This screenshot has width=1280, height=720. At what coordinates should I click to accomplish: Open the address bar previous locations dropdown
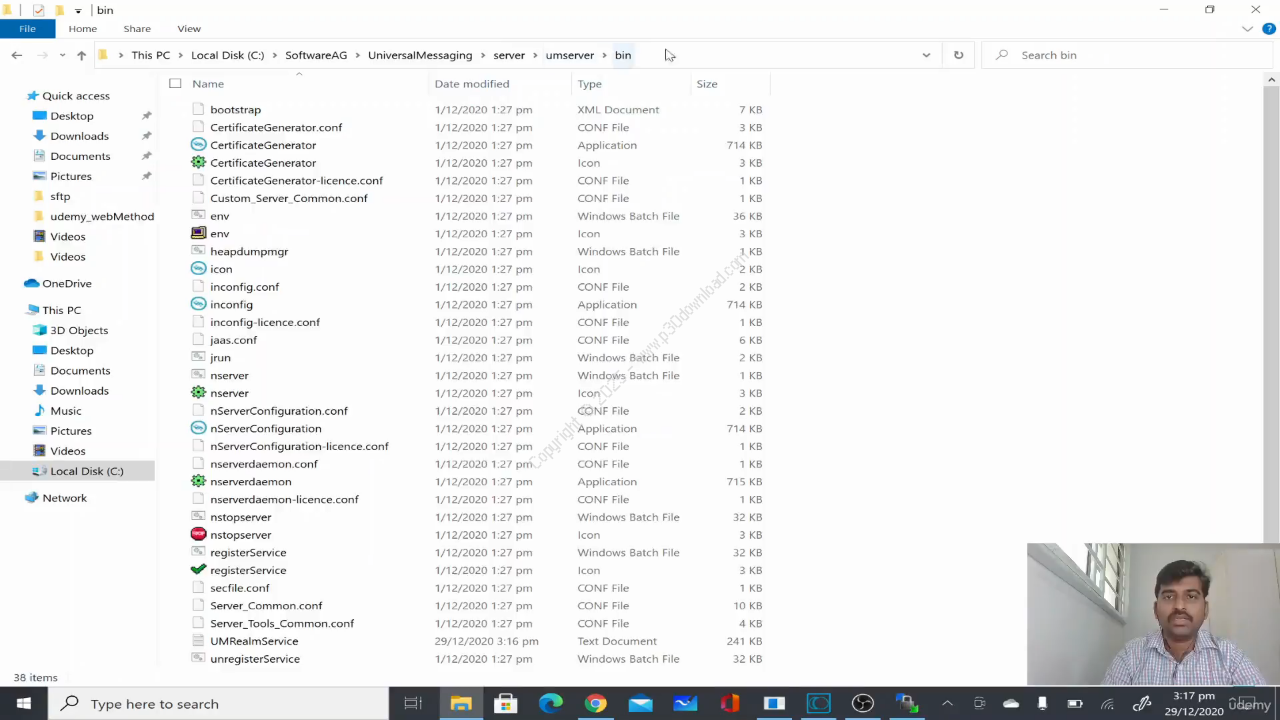coord(926,55)
